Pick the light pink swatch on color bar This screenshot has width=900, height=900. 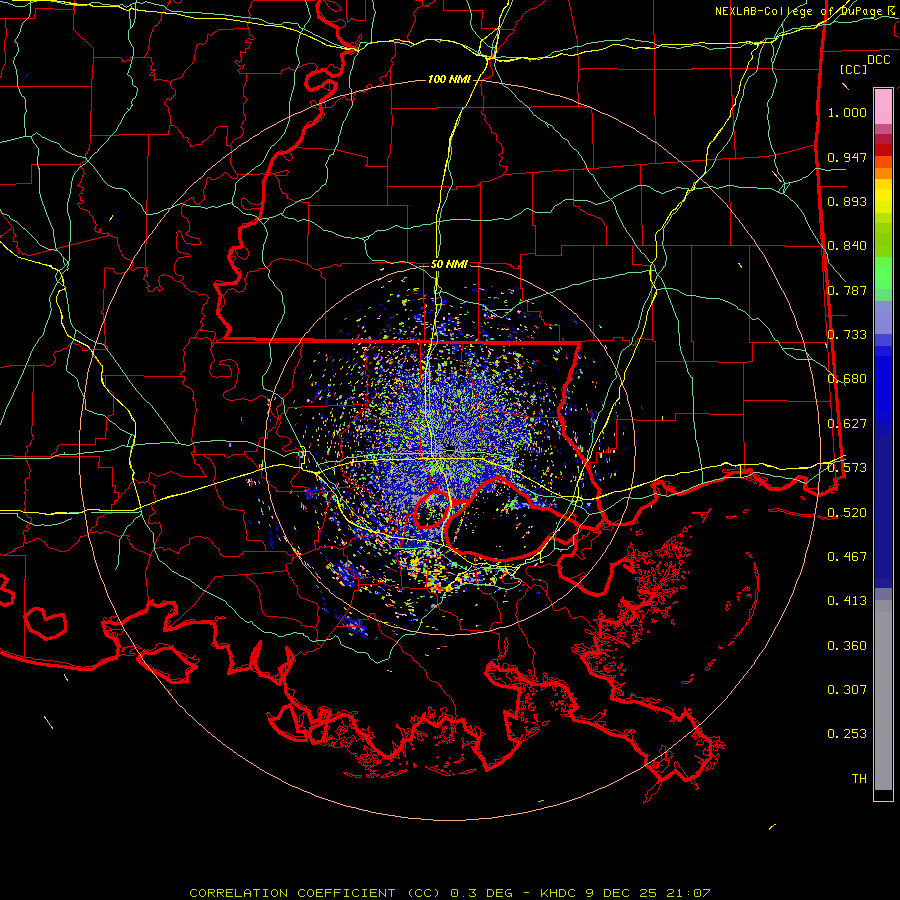point(883,106)
